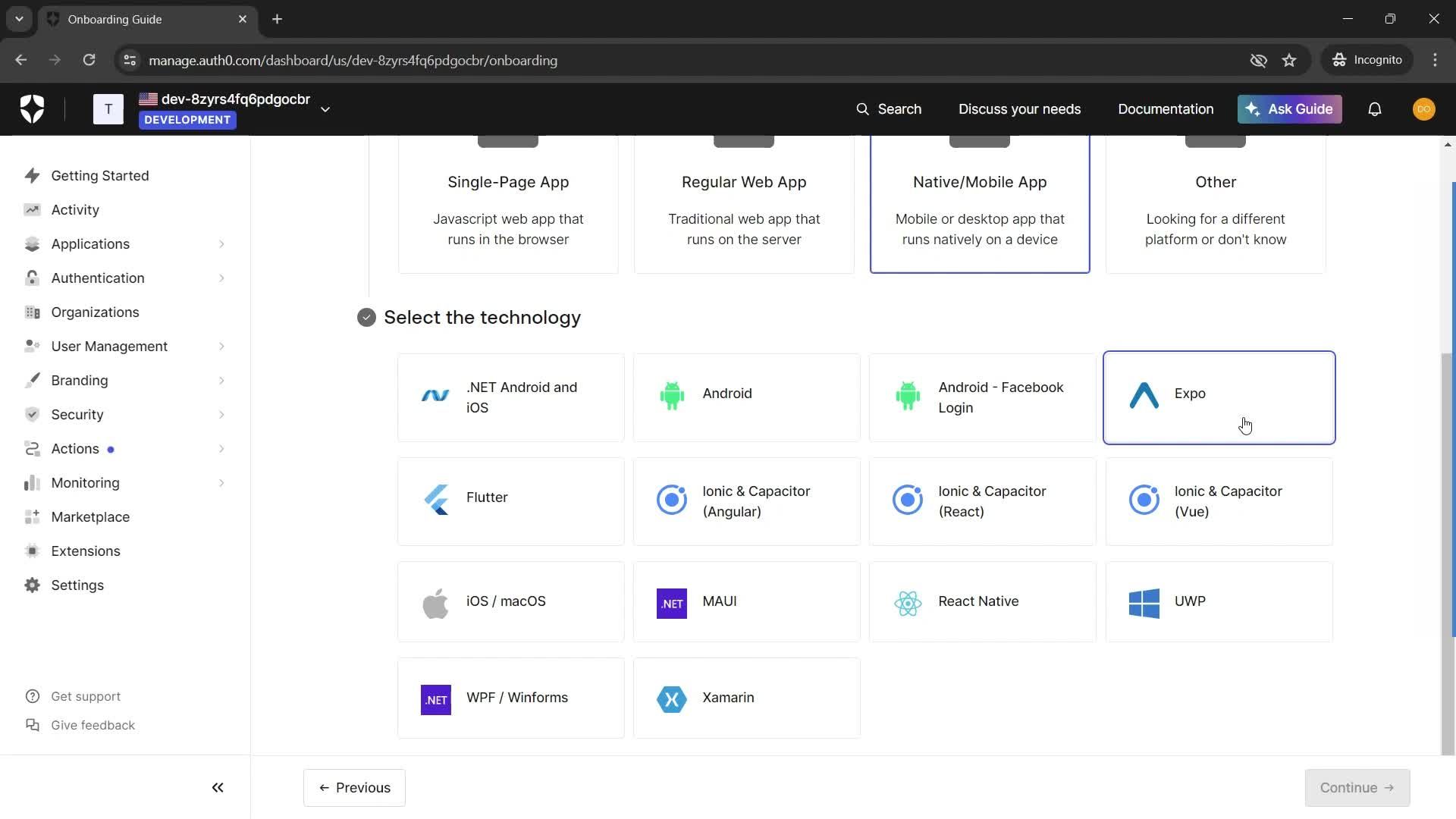
Task: Click the Apple iOS / macOS icon
Action: [x=435, y=604]
